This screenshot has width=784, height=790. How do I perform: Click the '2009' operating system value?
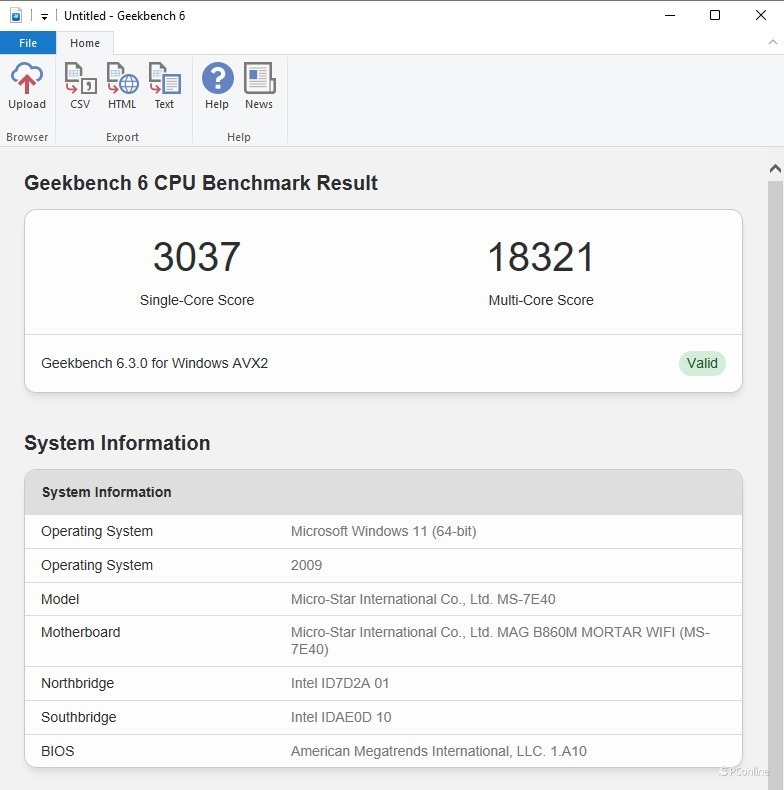tap(306, 565)
